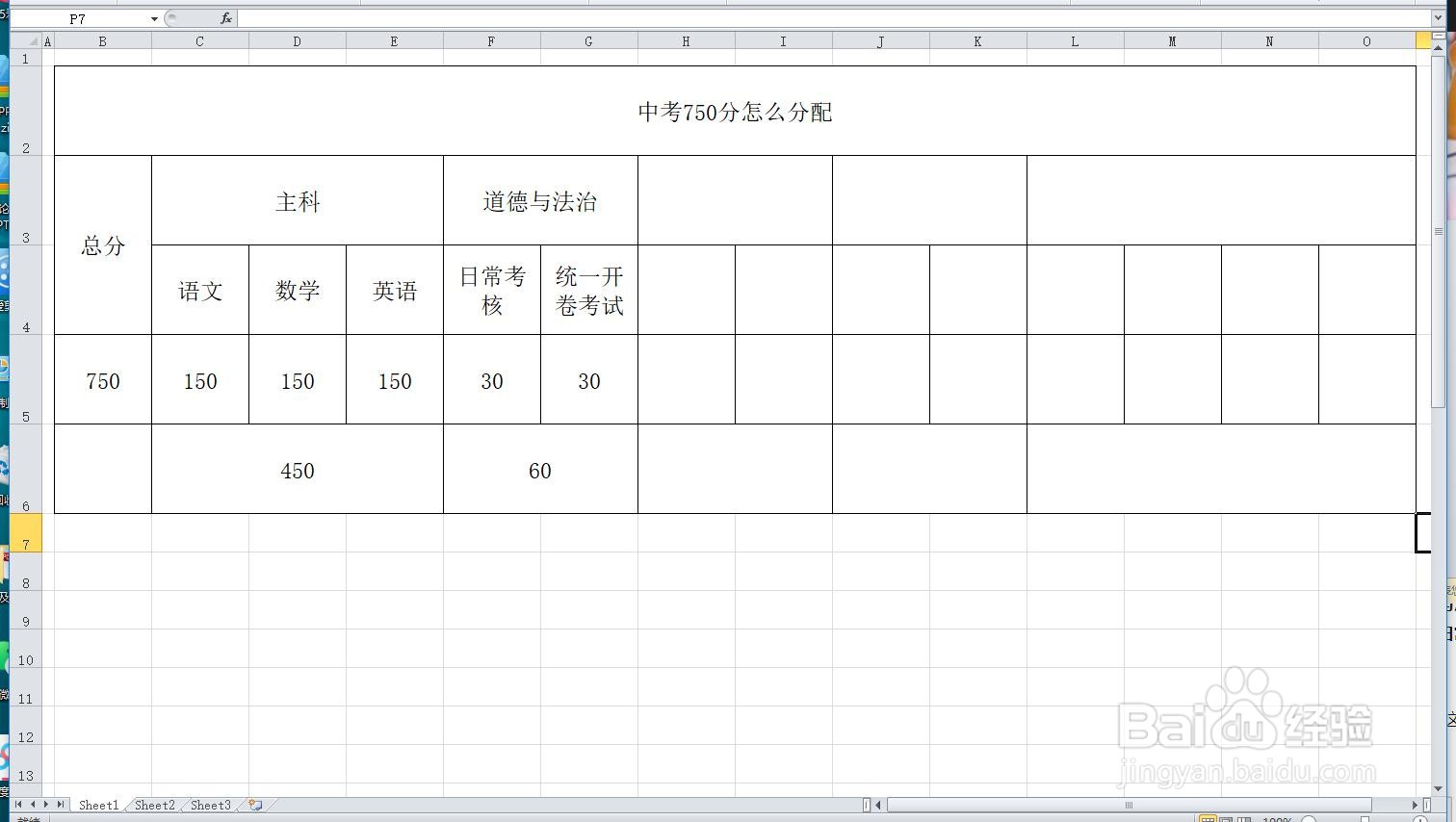Viewport: 1456px width, 822px height.
Task: Select column A header
Action: click(x=48, y=41)
